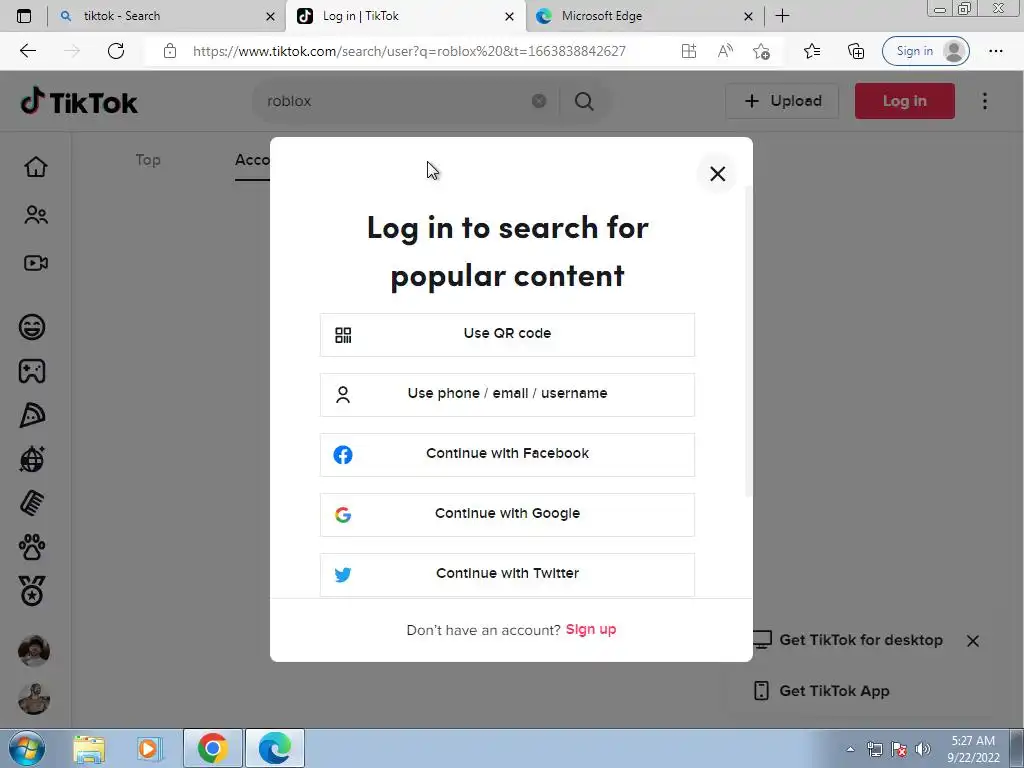Viewport: 1024px width, 768px height.
Task: Open Beauty comb category icon
Action: (x=32, y=503)
